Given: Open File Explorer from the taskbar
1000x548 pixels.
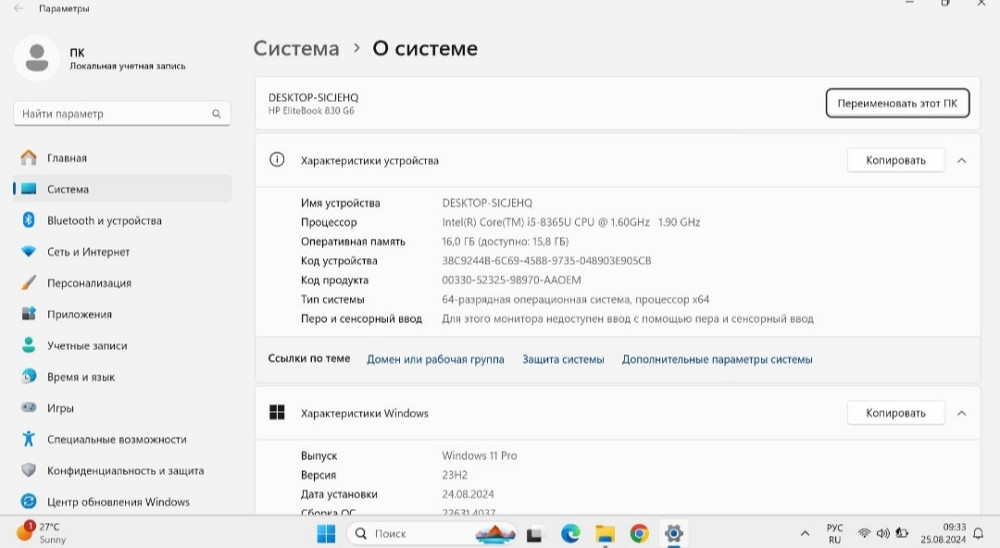Looking at the screenshot, I should pos(605,533).
